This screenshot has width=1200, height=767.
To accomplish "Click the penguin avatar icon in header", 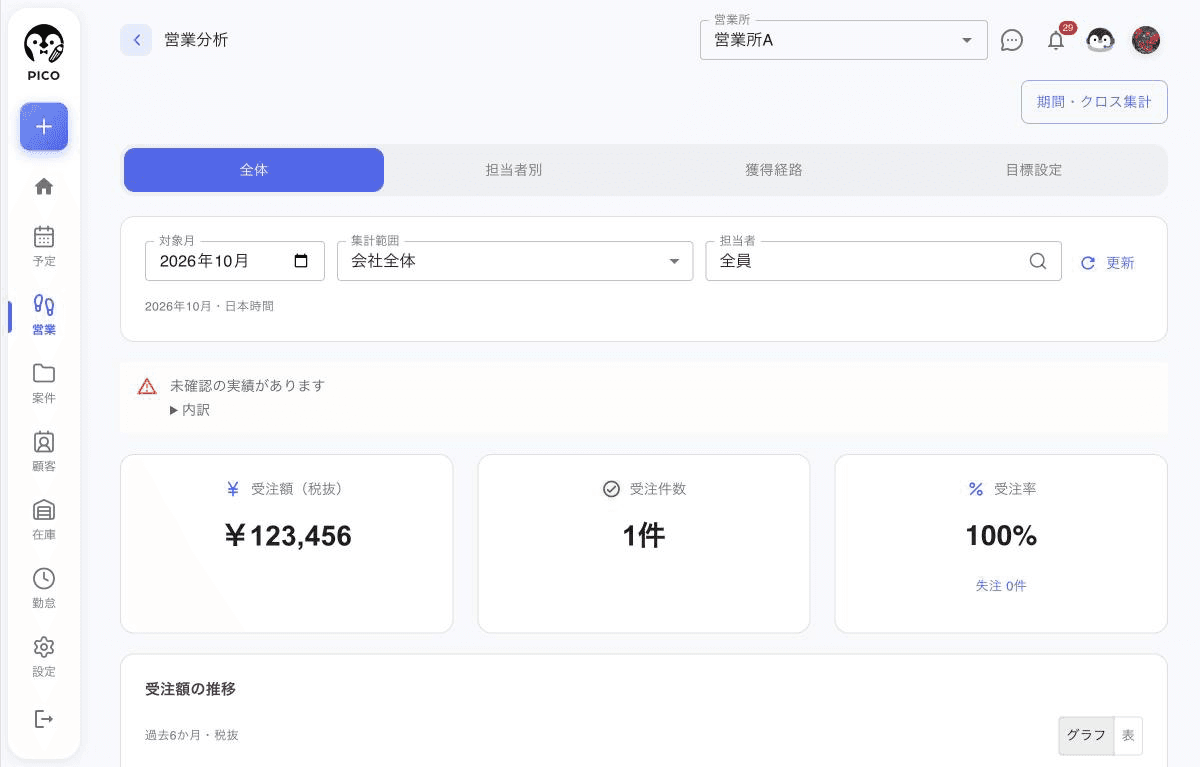I will 1100,40.
